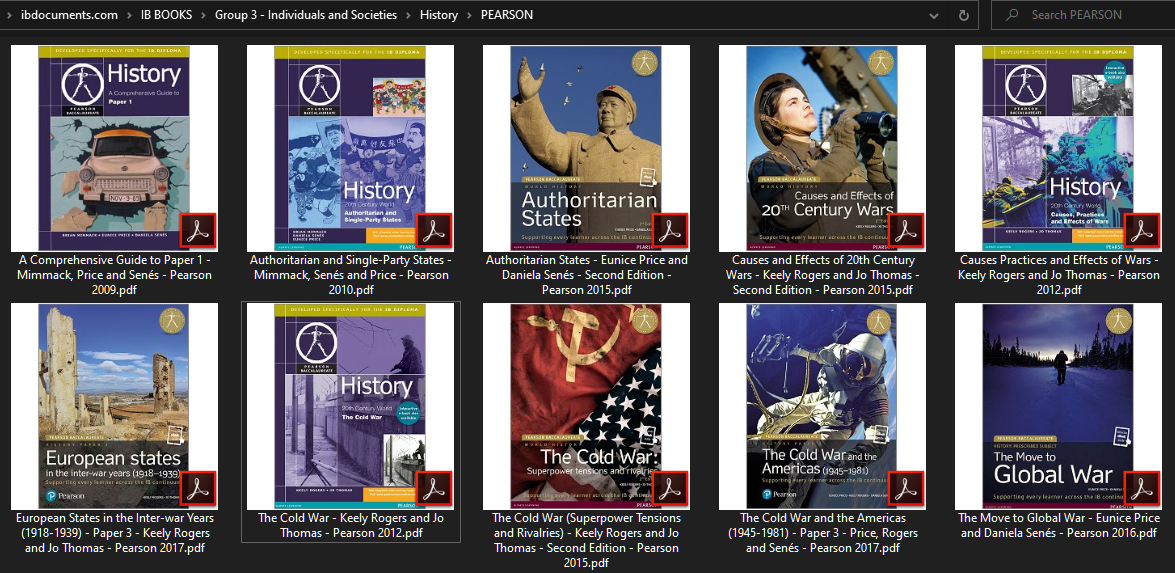
Task: Click the PDF badge on the Soviet and US flag cover
Action: click(x=670, y=489)
